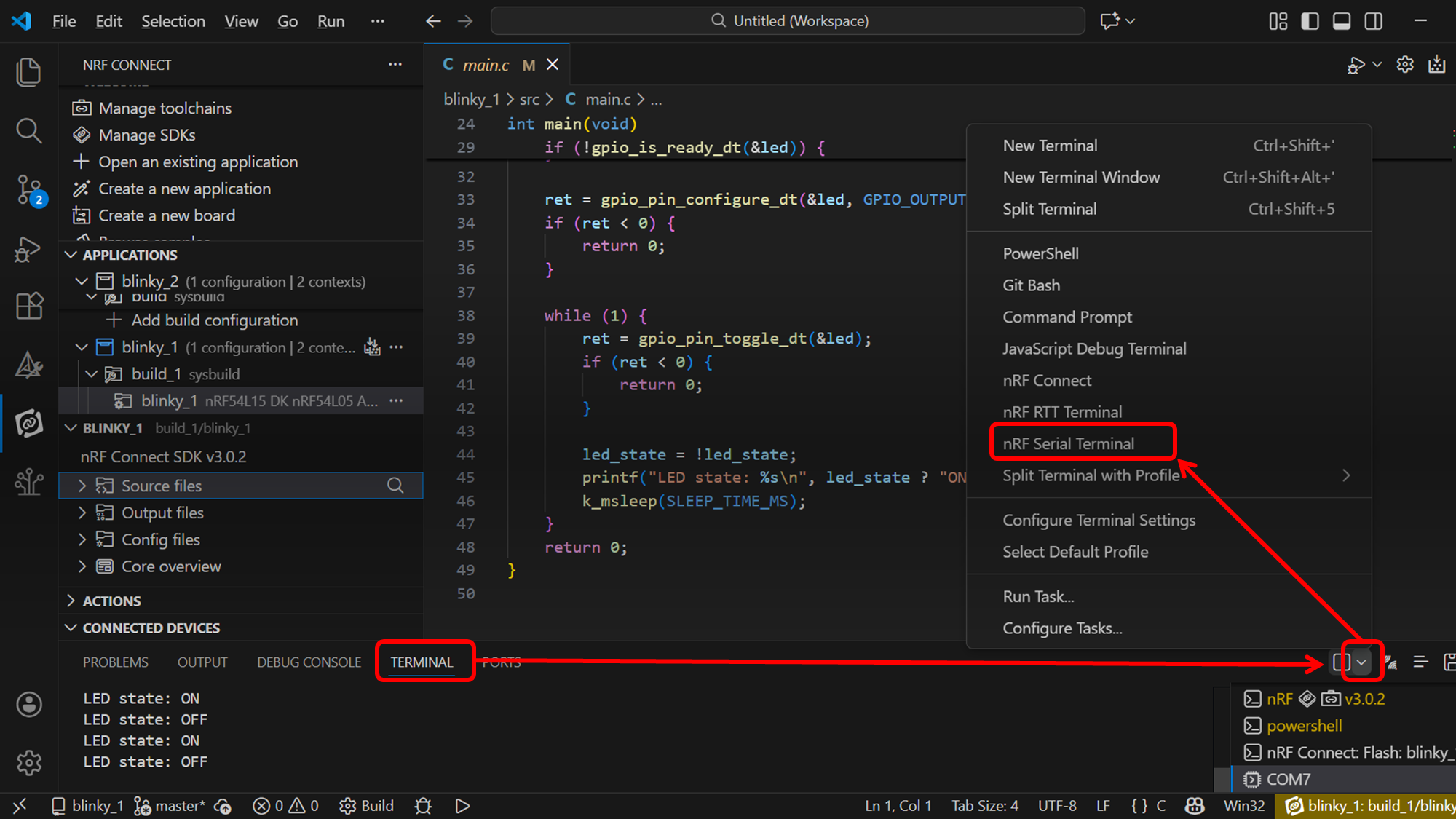Screen dimensions: 1456x819
Task: Click the search icon in Source files row
Action: (395, 486)
